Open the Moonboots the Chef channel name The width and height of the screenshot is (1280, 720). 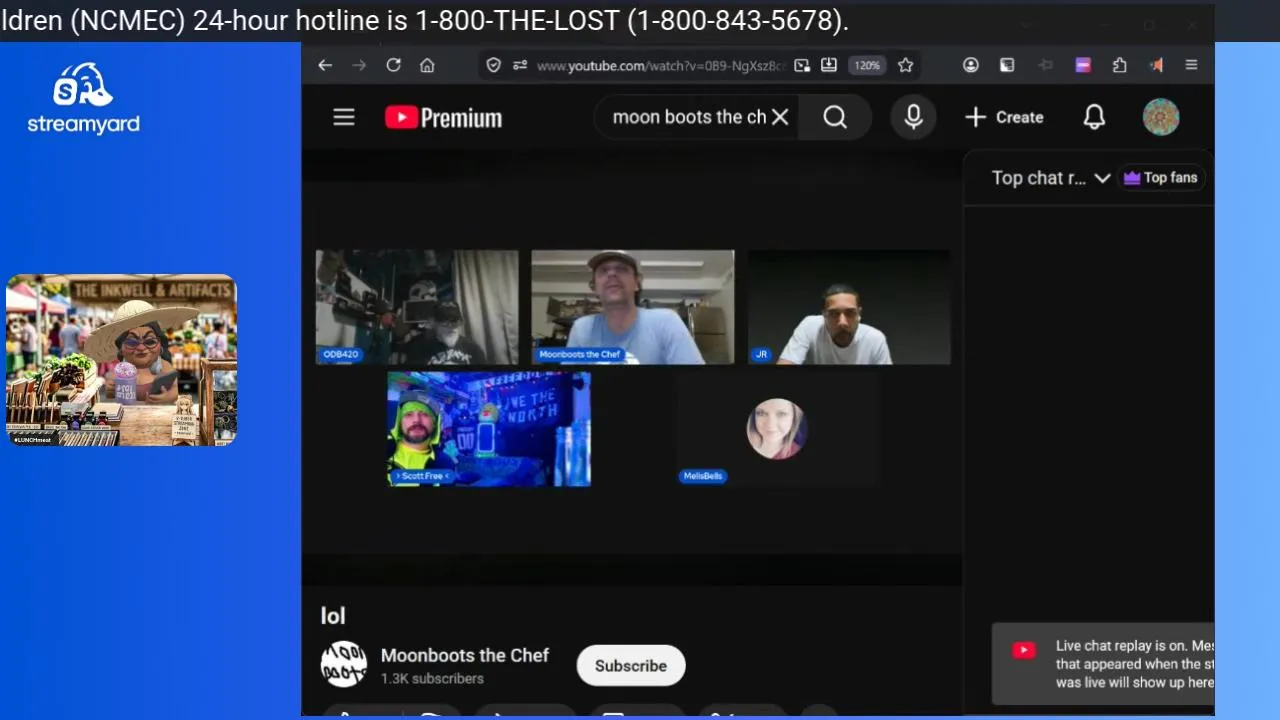465,655
